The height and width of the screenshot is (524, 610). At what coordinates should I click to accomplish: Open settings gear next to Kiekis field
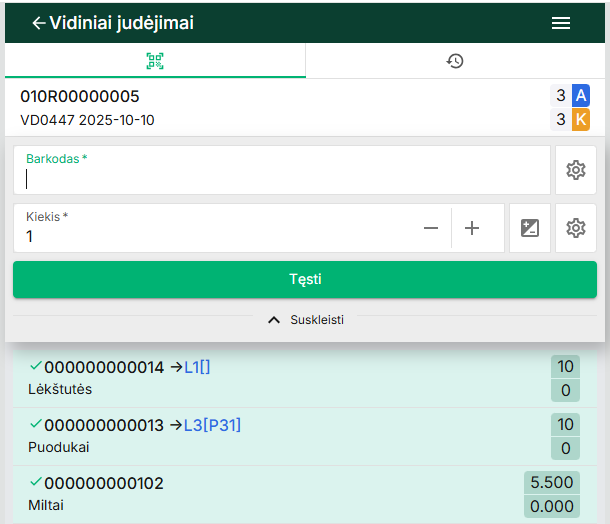[575, 228]
